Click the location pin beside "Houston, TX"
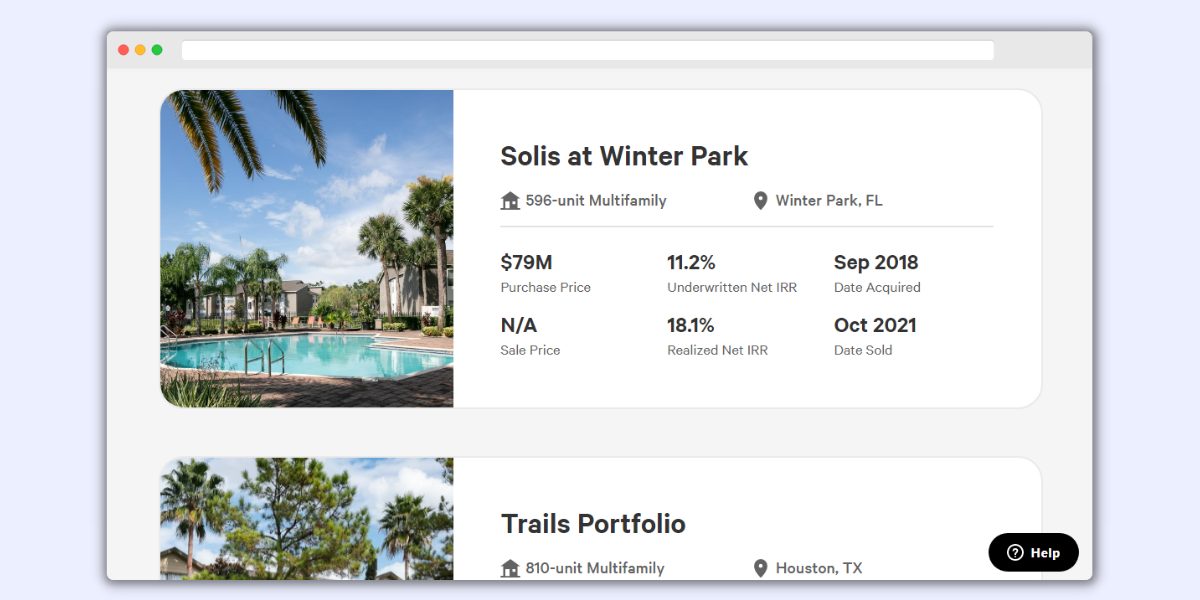 761,568
